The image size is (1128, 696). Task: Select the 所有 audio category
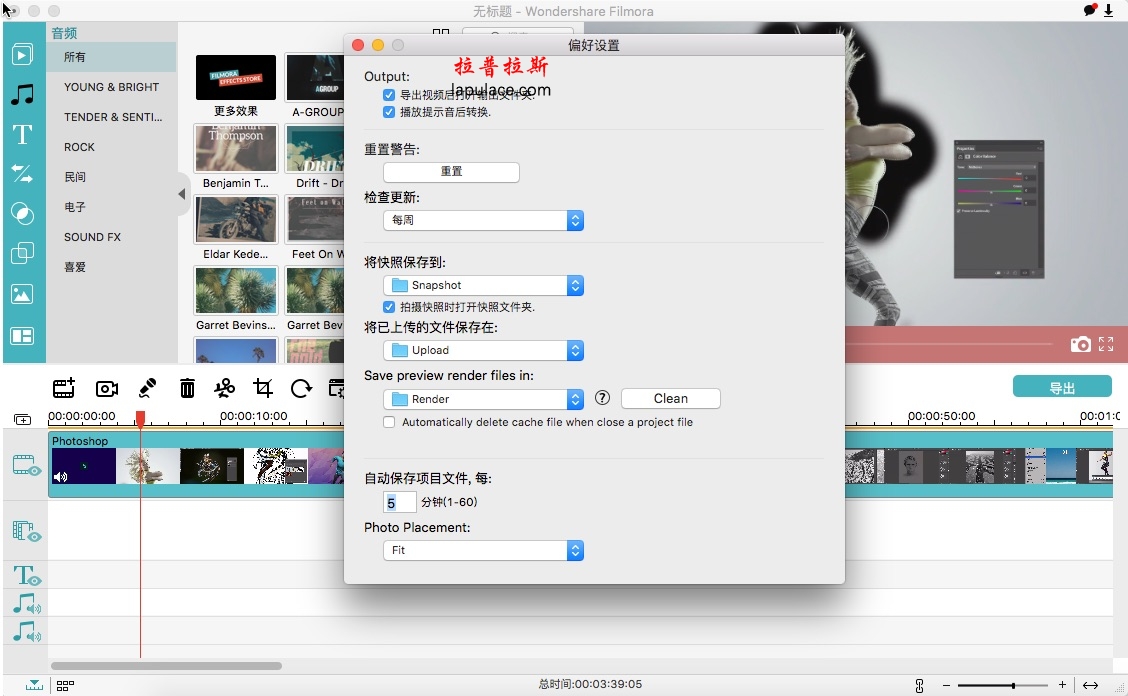point(111,57)
